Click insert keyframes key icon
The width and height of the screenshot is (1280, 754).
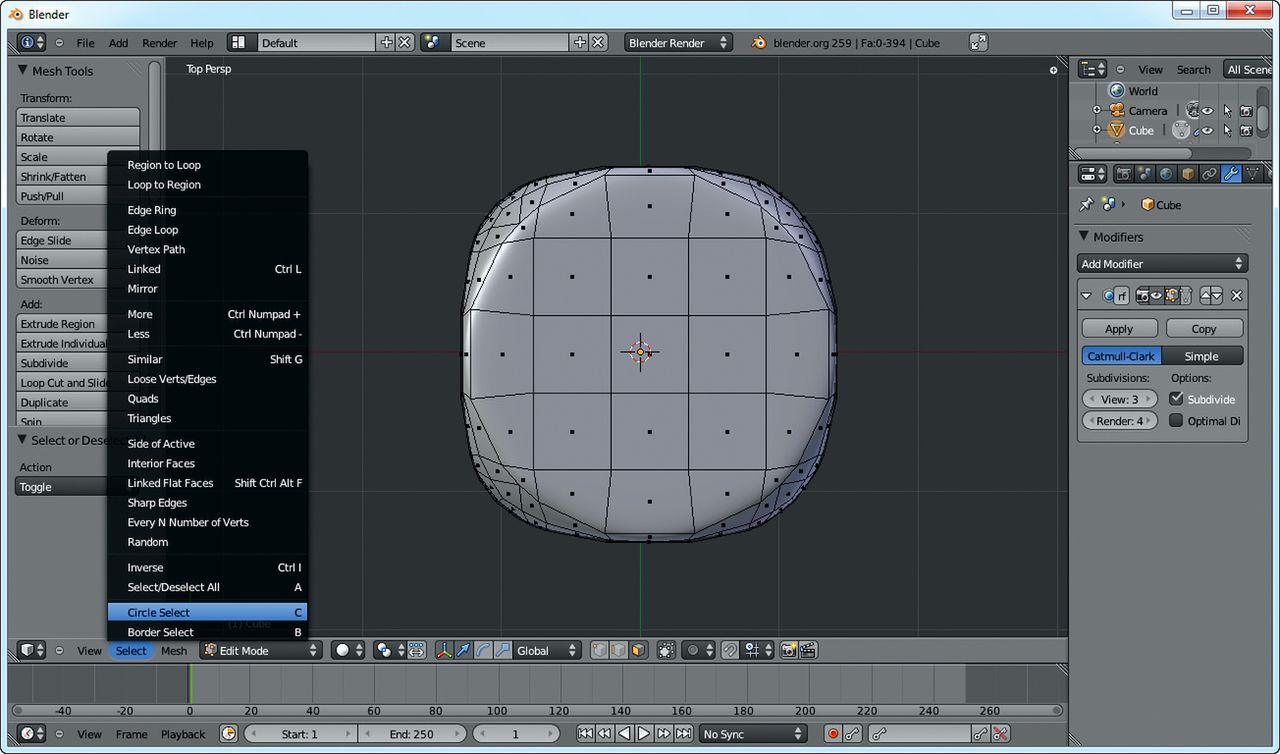[980, 734]
